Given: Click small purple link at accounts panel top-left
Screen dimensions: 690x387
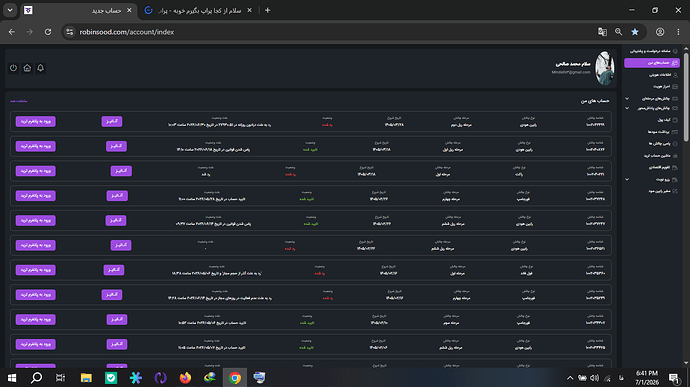Looking at the screenshot, I should point(18,101).
